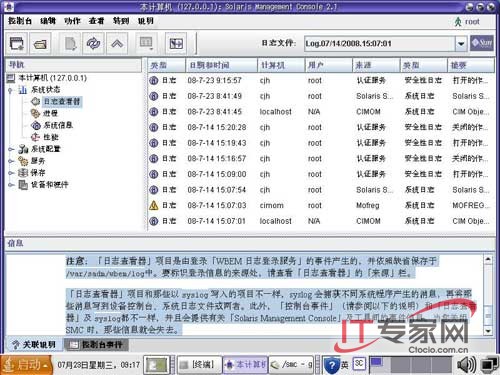
Task: Click the 服务 services tree icon
Action: click(x=23, y=161)
